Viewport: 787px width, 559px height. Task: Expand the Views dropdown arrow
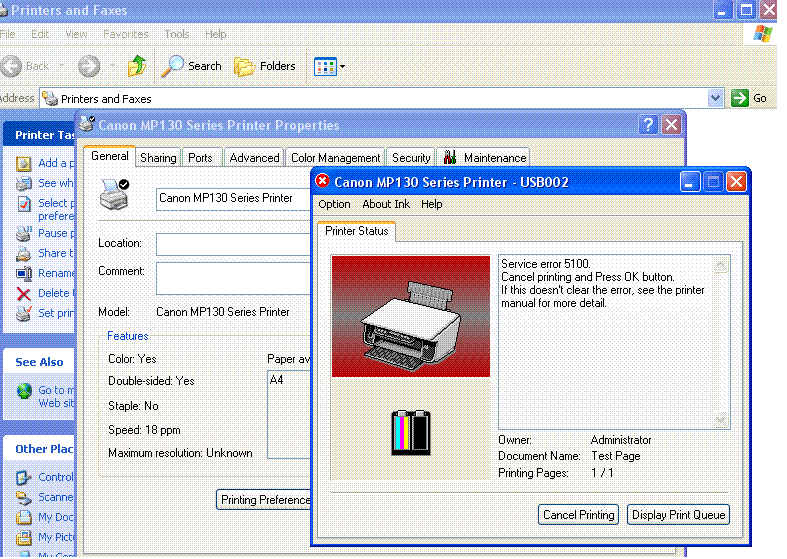coord(342,66)
